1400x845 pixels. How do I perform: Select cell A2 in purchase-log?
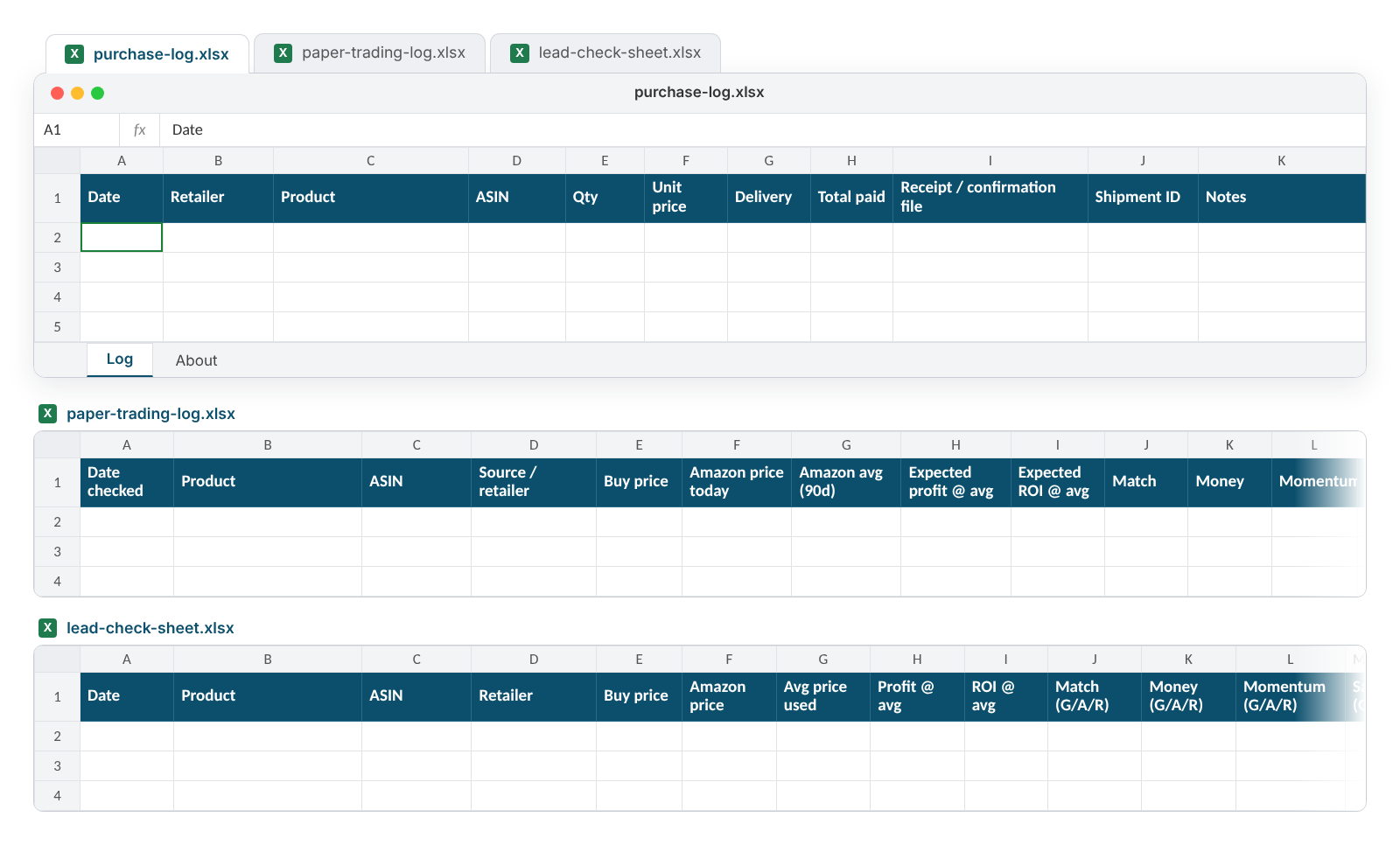pyautogui.click(x=122, y=237)
